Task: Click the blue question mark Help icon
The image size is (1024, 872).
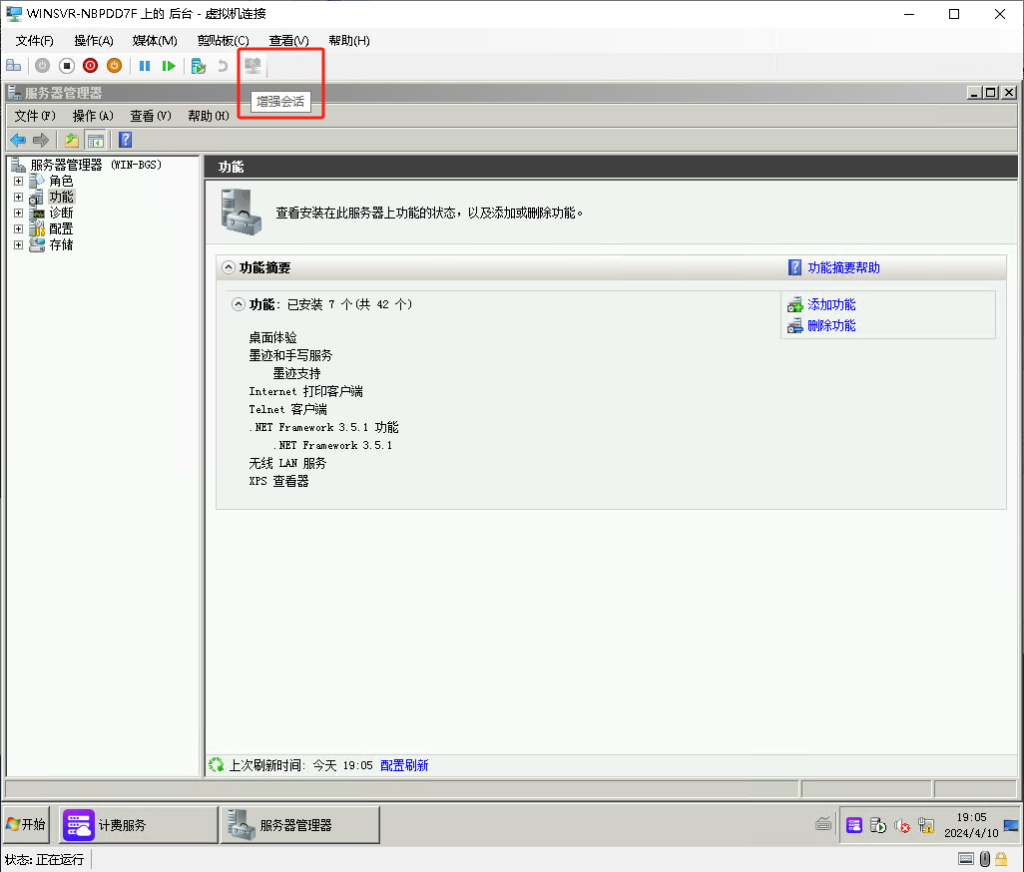Action: pyautogui.click(x=125, y=140)
